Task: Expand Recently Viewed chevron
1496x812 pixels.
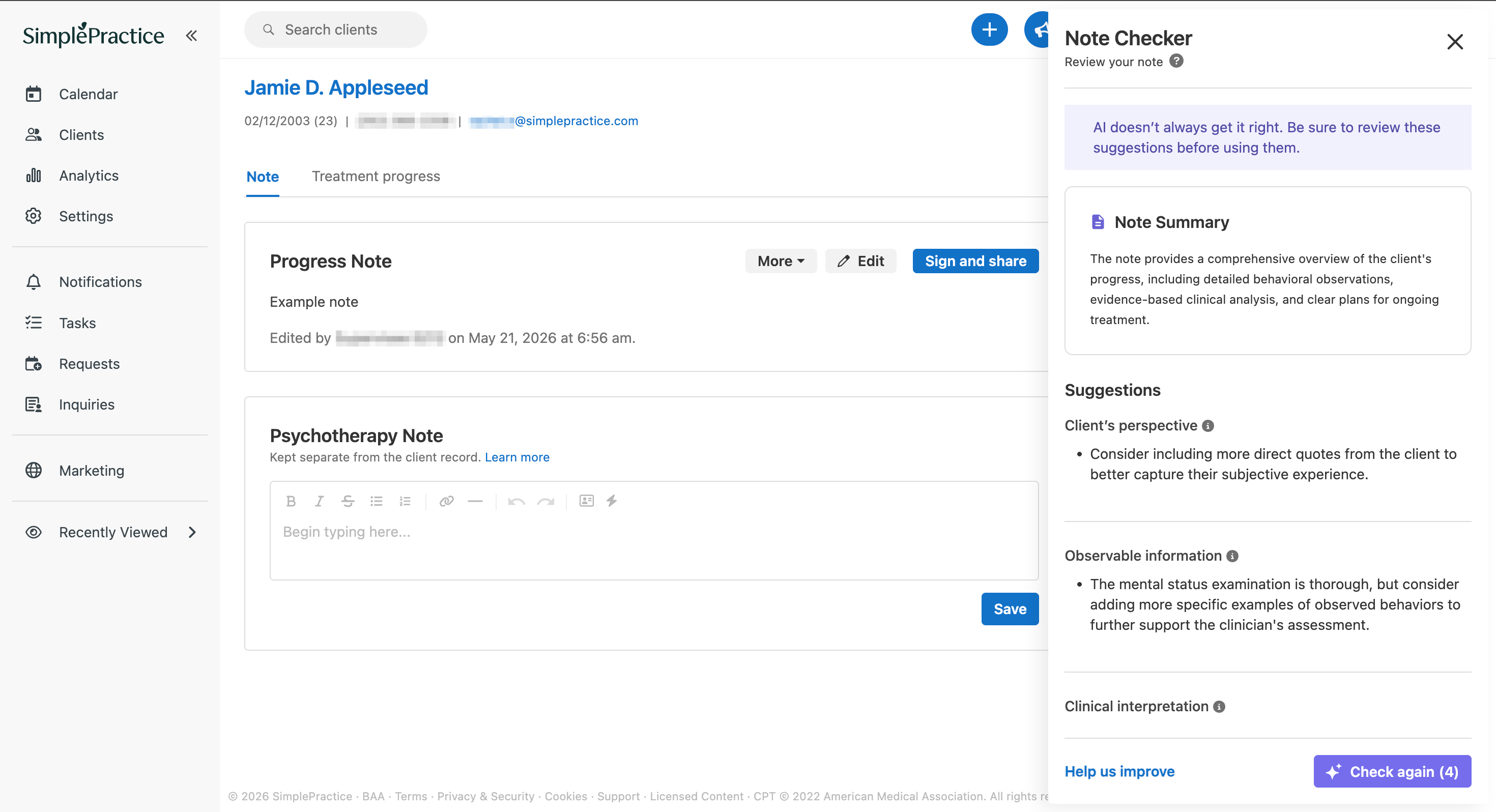Action: (x=192, y=532)
